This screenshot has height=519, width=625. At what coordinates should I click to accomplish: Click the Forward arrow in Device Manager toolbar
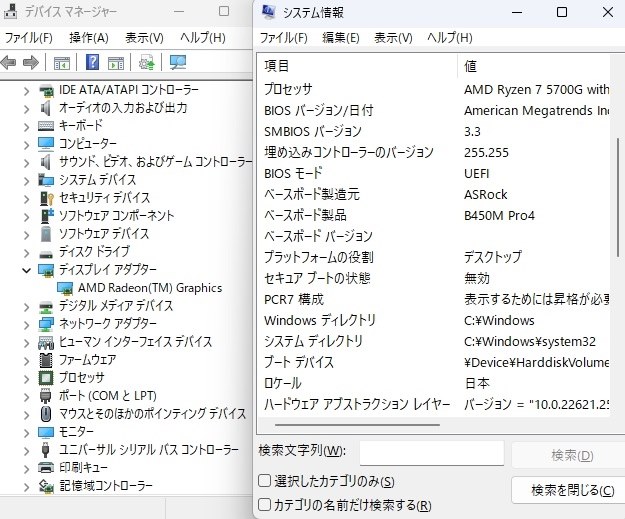(x=31, y=63)
